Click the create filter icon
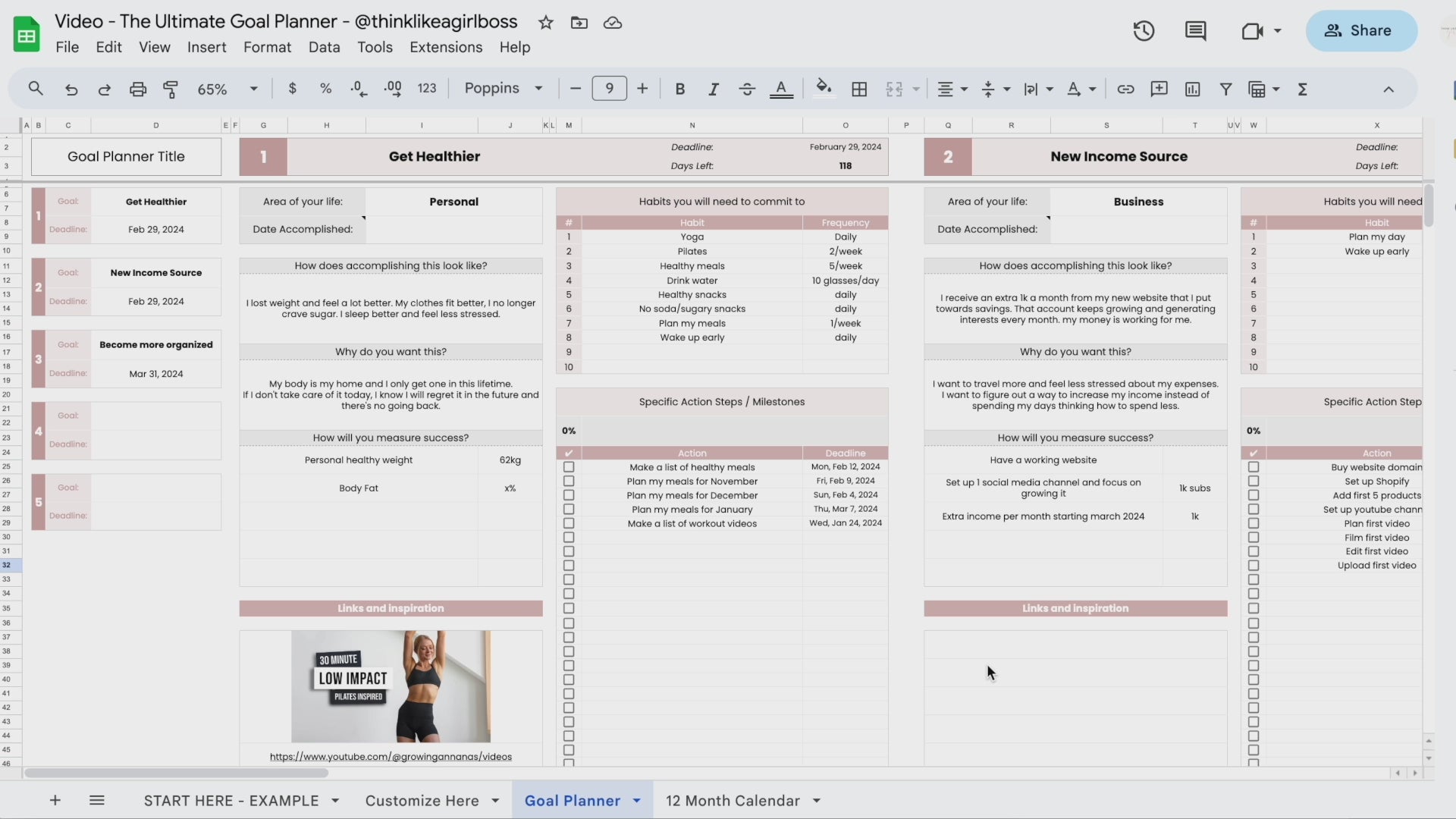 (1225, 89)
